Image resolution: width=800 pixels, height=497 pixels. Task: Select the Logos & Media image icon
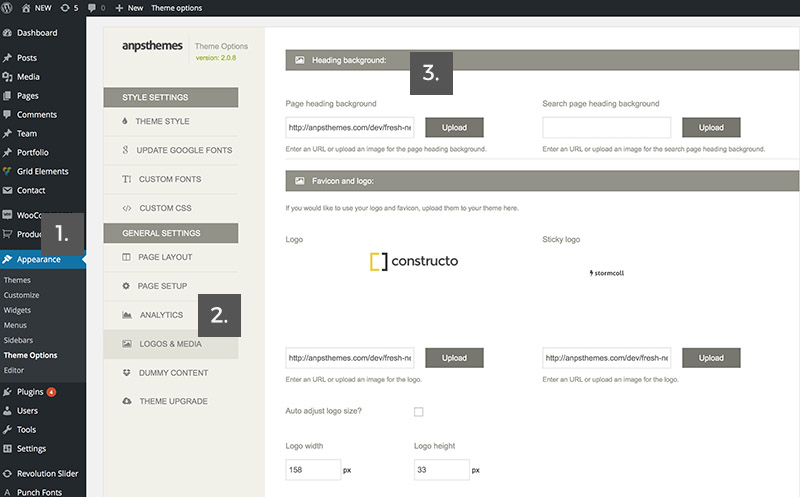127,344
